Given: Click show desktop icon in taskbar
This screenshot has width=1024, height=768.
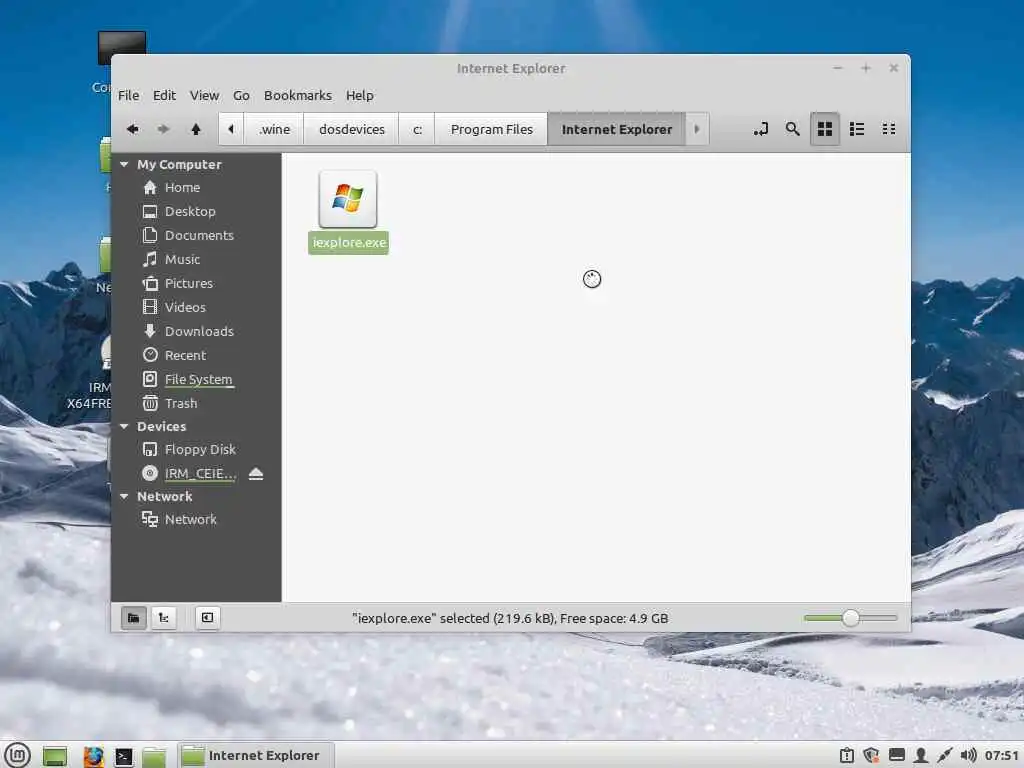Looking at the screenshot, I should (56, 756).
